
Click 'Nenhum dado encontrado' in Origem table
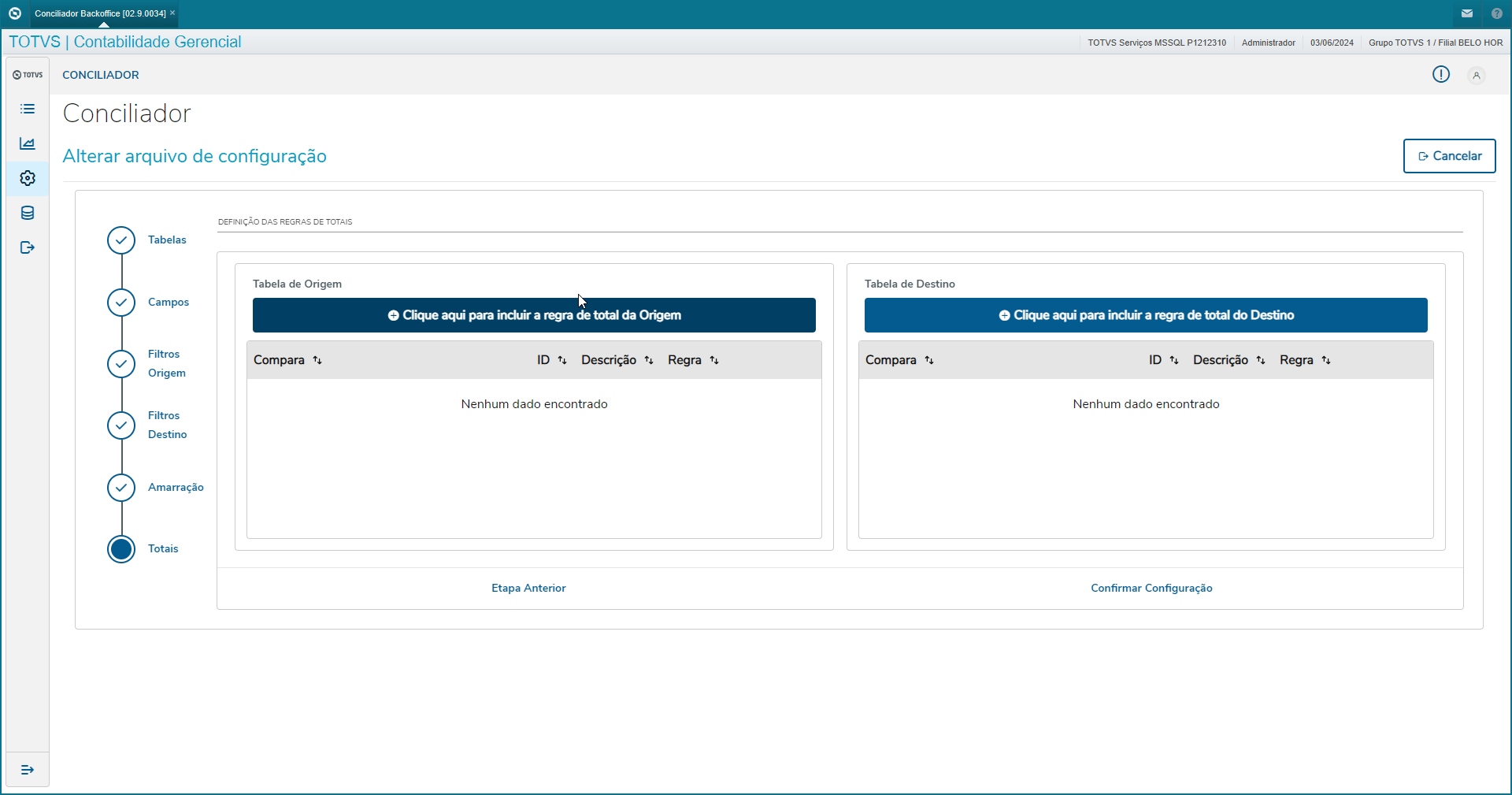pyautogui.click(x=534, y=404)
